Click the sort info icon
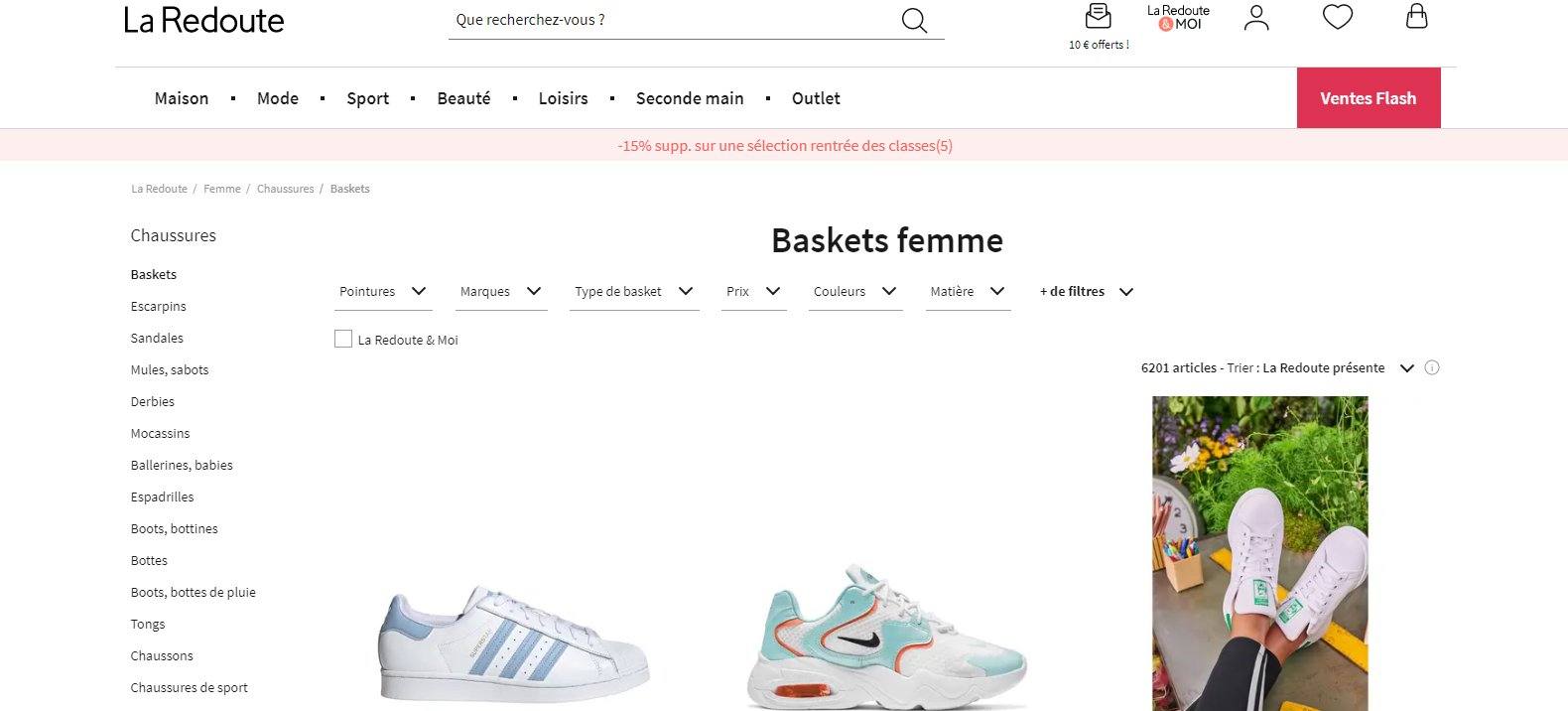 1432,367
